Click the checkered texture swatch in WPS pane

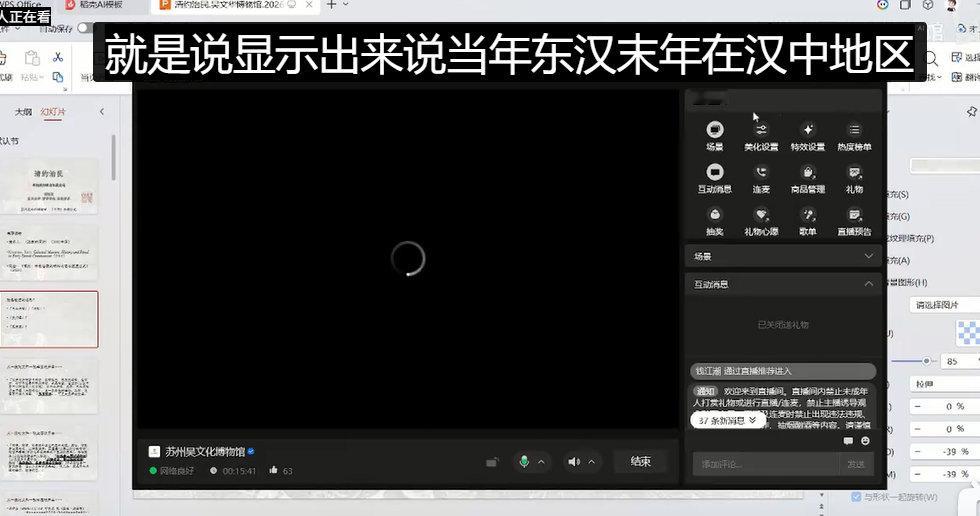point(968,332)
